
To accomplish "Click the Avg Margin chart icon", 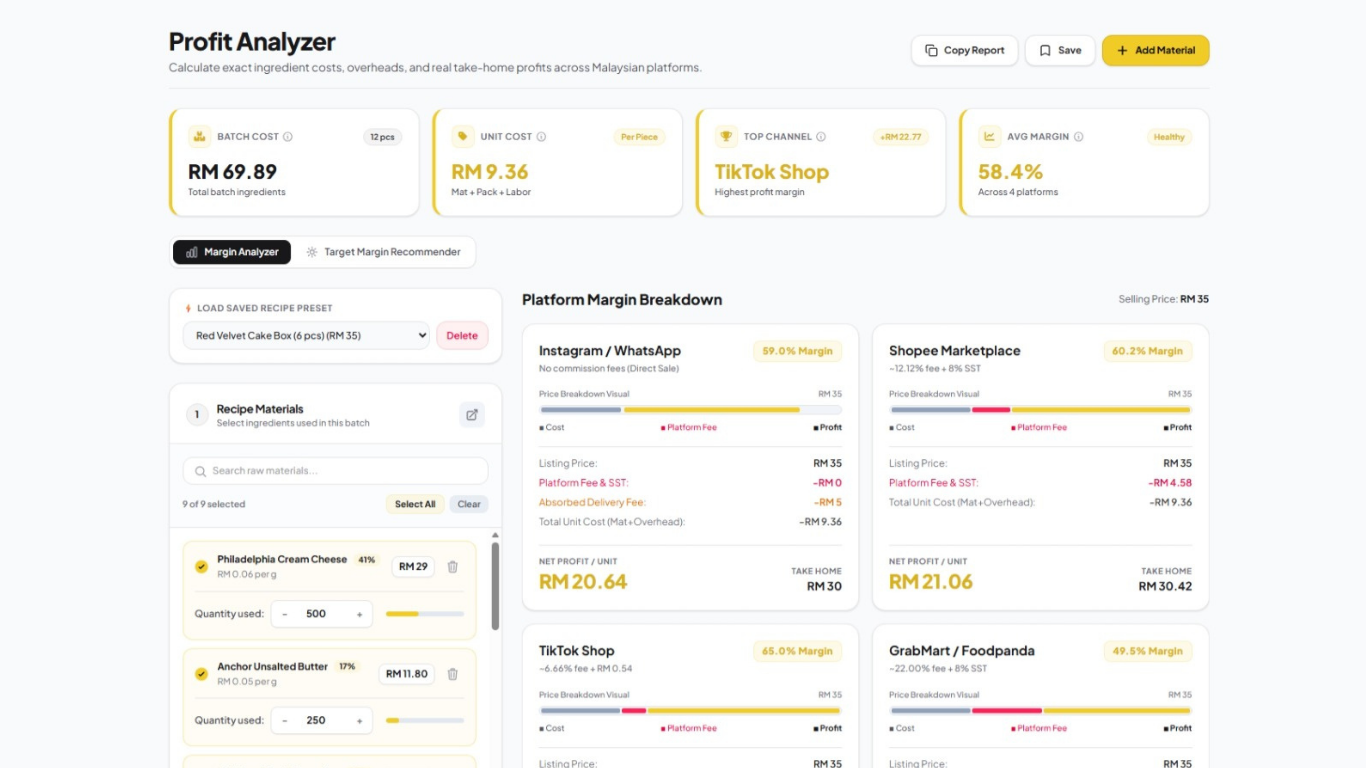I will [x=989, y=137].
